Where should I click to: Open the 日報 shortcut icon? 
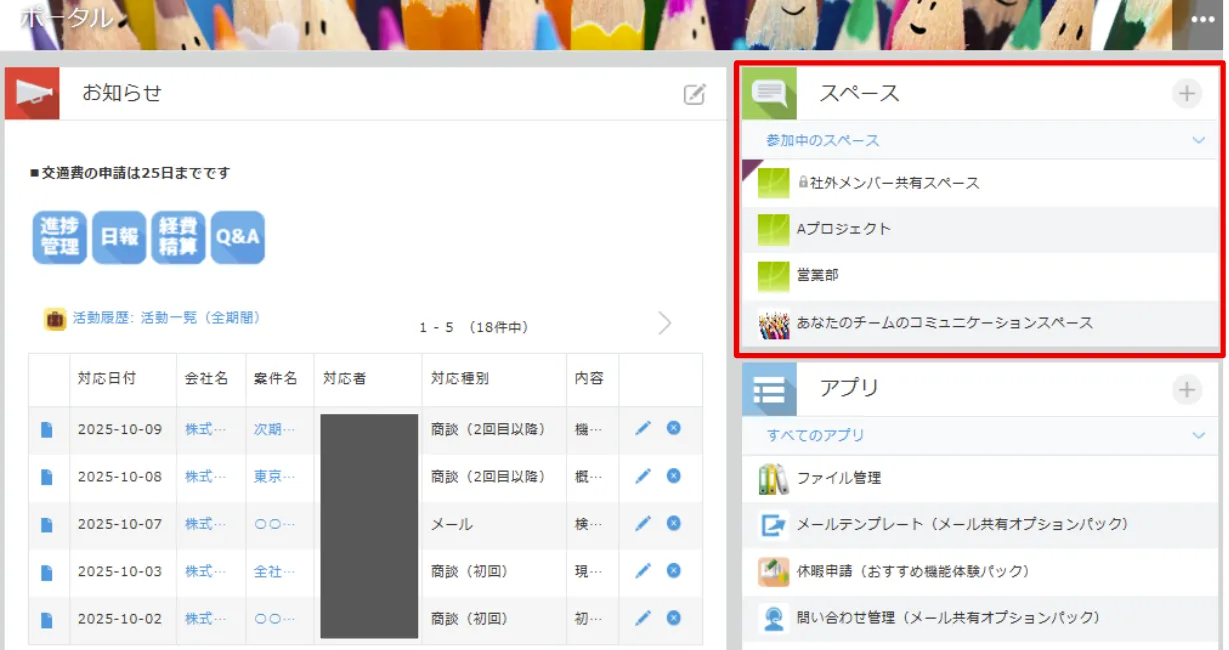pos(119,237)
